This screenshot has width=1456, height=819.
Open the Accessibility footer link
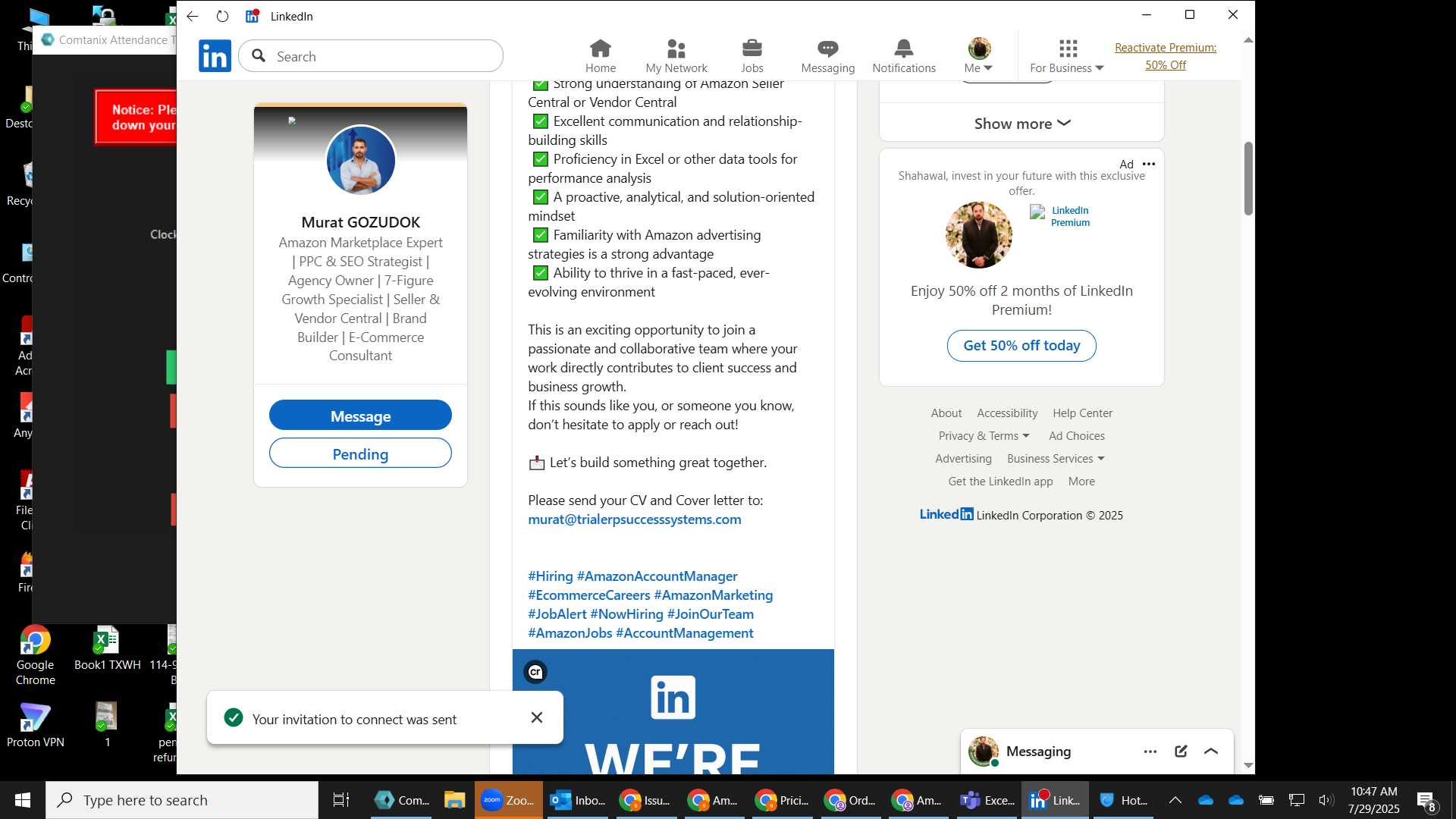coord(1007,413)
